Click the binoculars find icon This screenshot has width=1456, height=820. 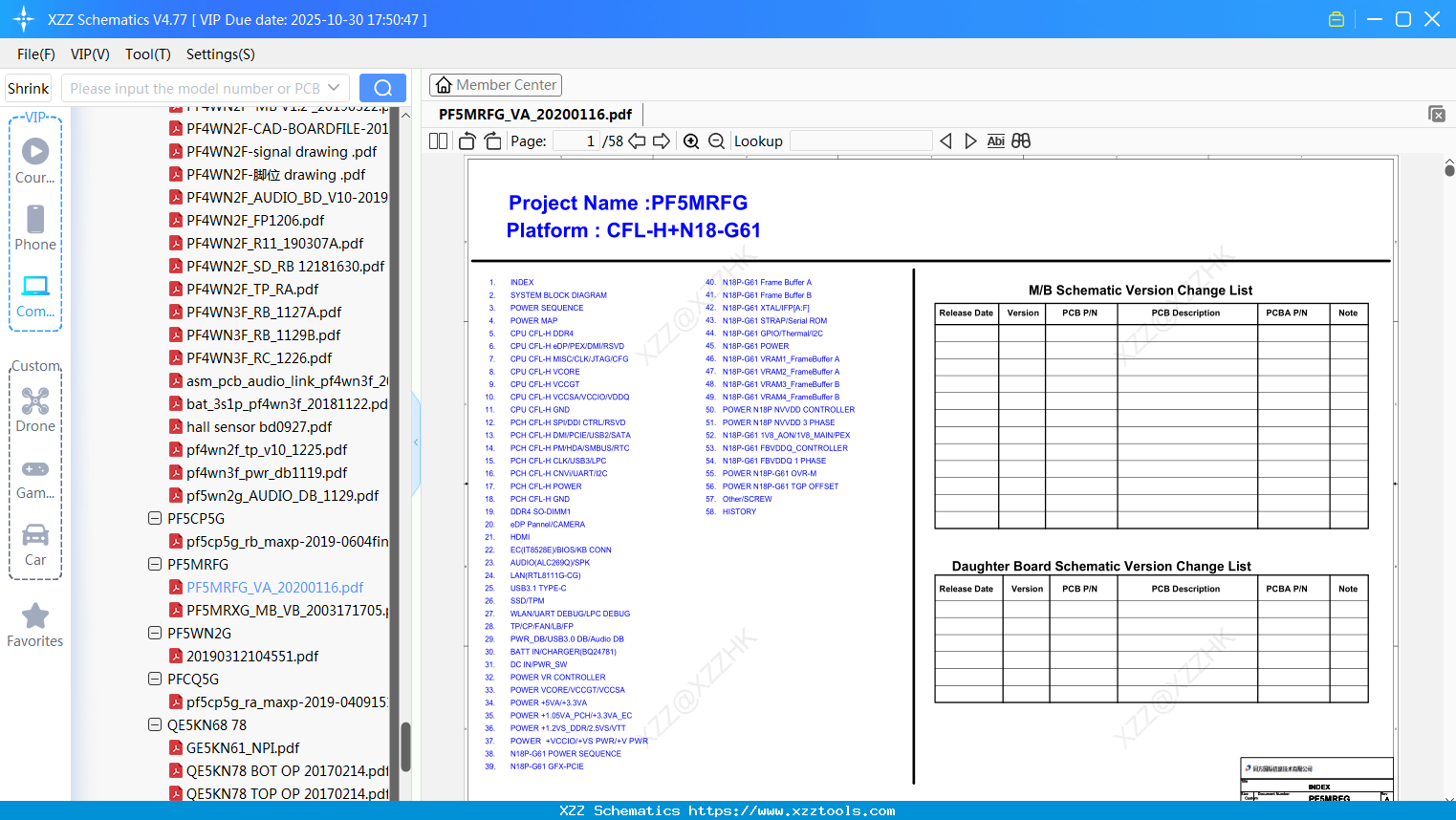click(x=1021, y=140)
